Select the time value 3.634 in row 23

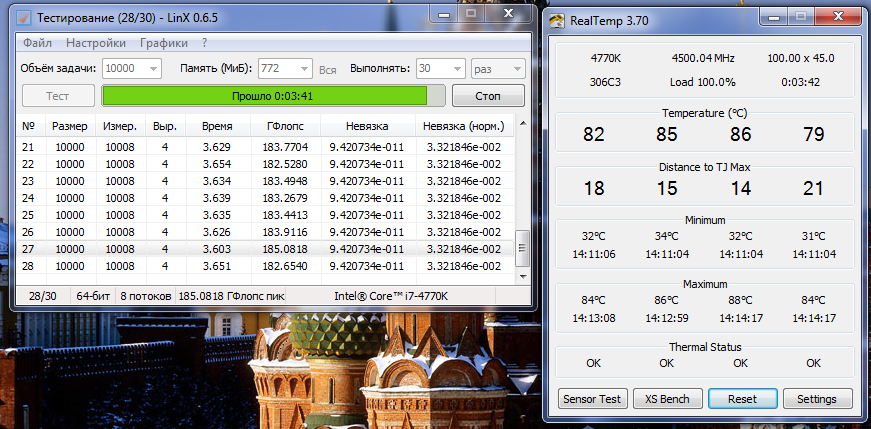217,181
